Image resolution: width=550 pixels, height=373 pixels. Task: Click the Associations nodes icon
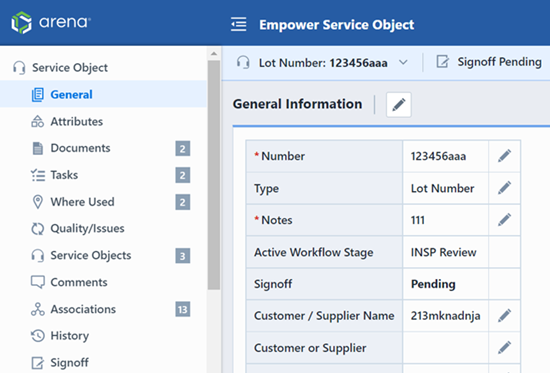38,309
